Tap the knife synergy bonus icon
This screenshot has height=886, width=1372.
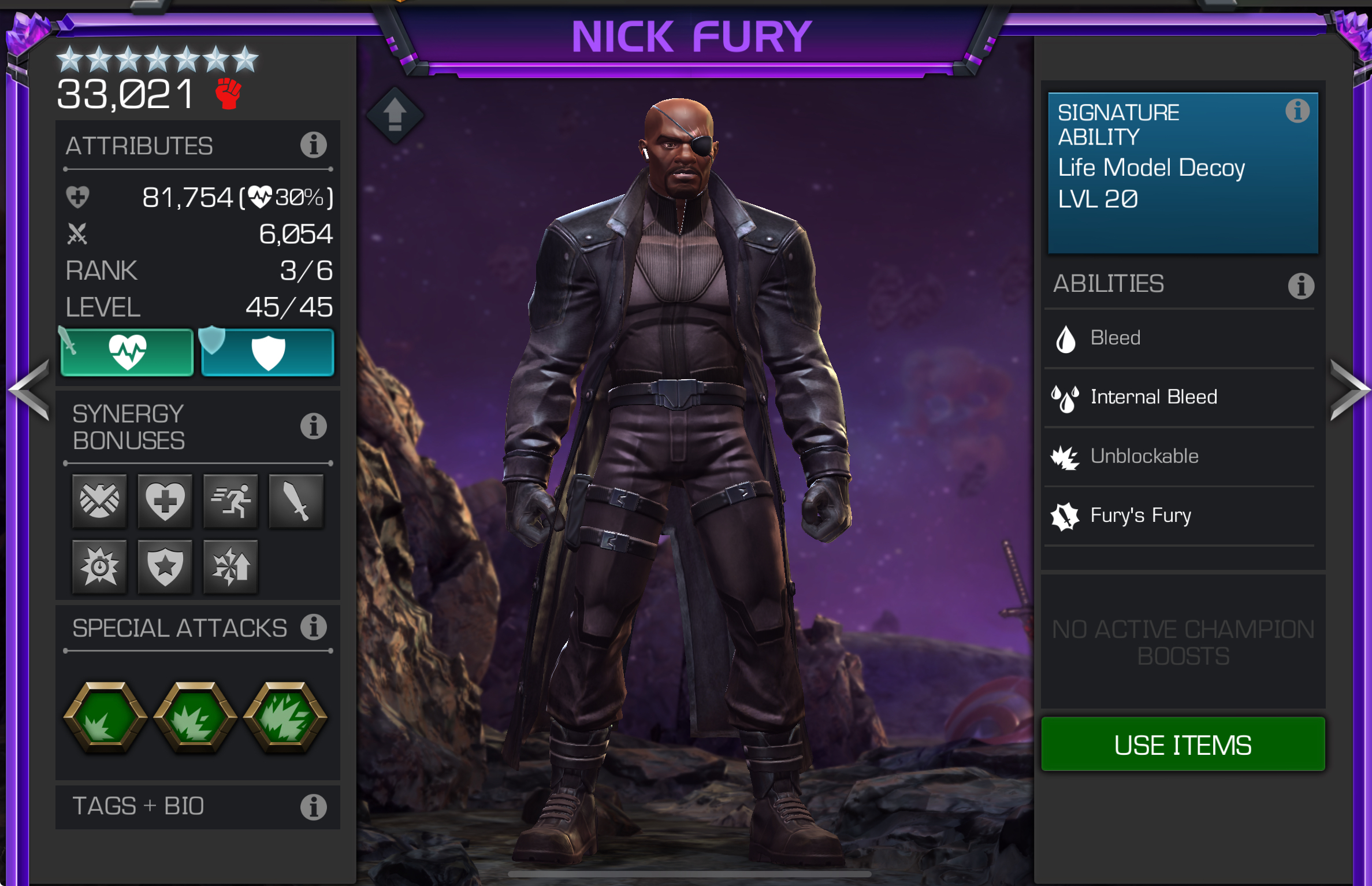(296, 501)
